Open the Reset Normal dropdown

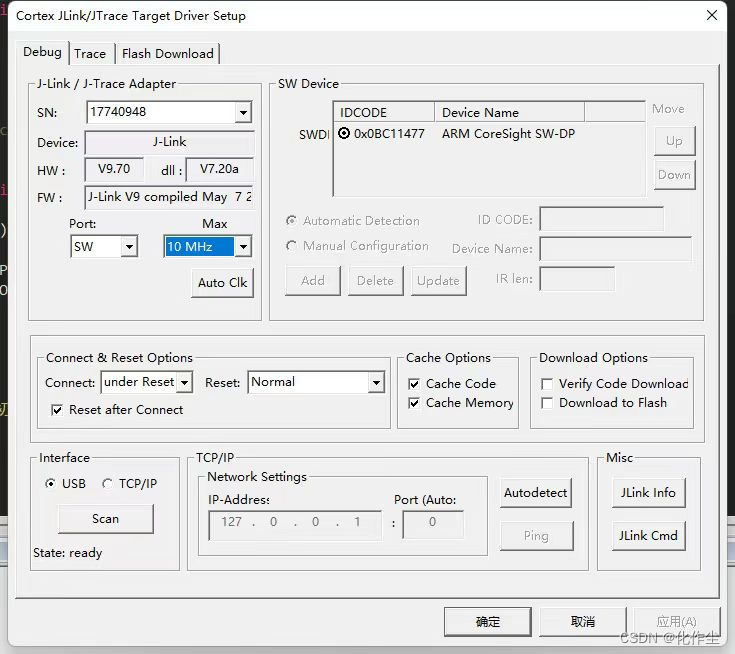pos(376,383)
